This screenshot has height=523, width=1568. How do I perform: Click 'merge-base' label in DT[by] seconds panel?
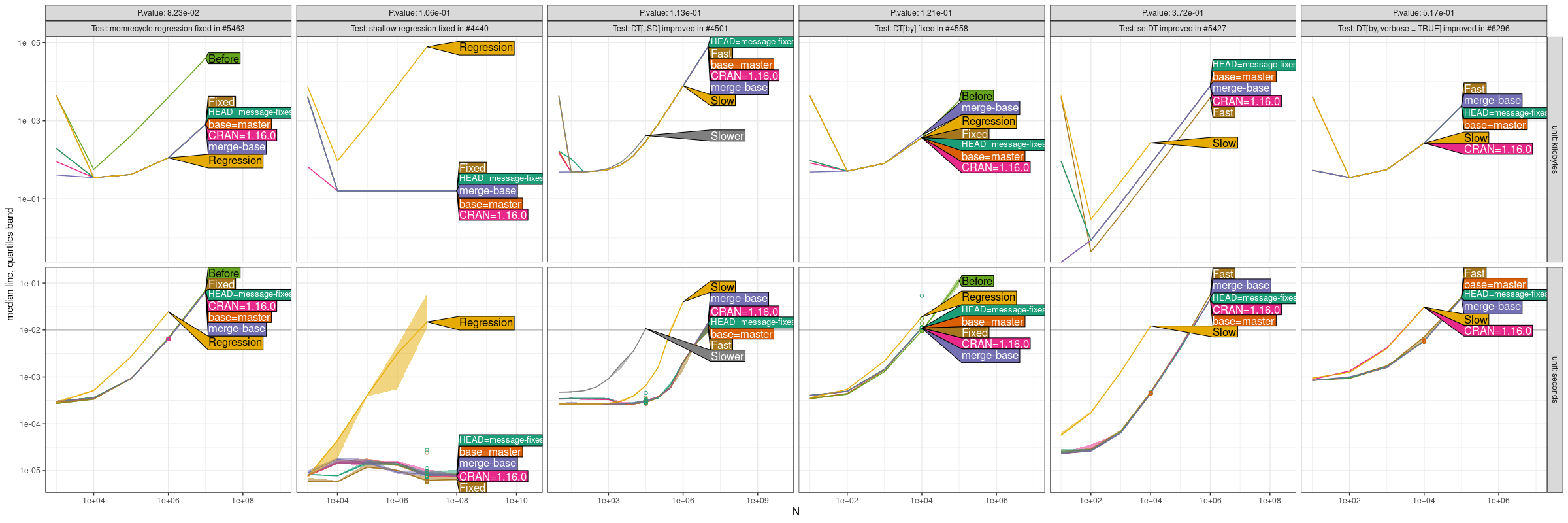[990, 356]
